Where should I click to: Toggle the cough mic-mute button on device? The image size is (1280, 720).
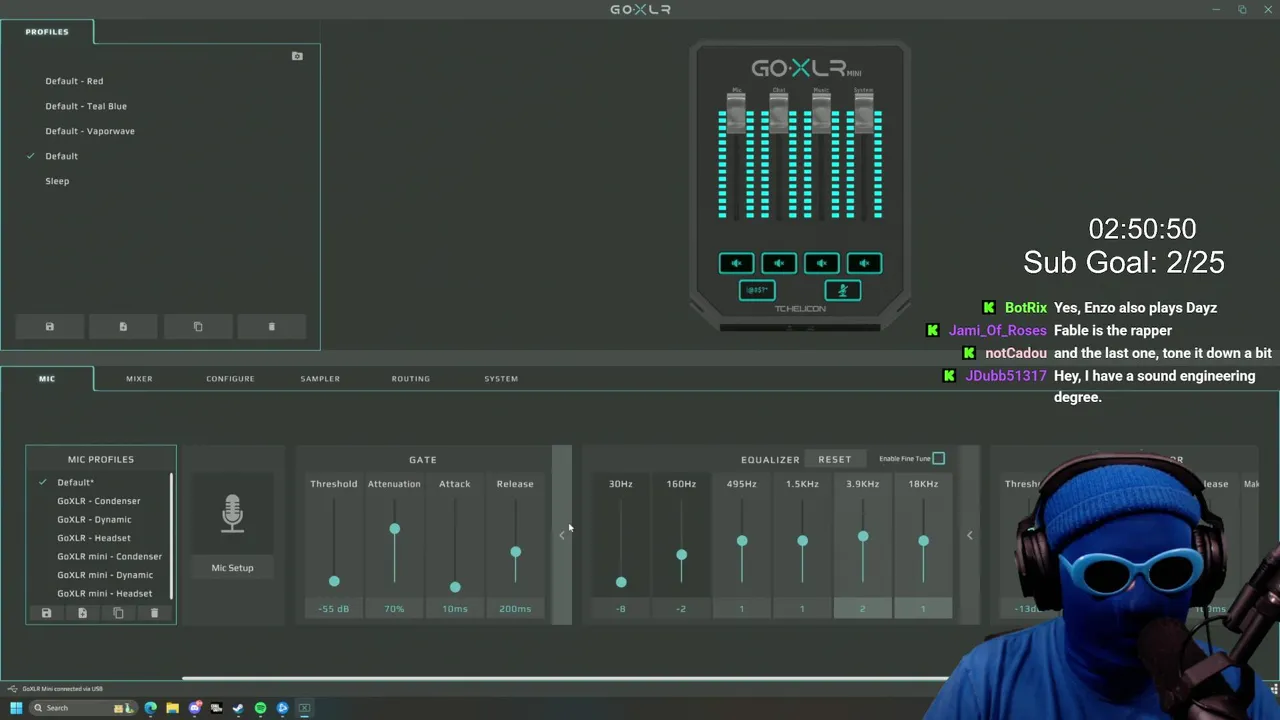(843, 290)
